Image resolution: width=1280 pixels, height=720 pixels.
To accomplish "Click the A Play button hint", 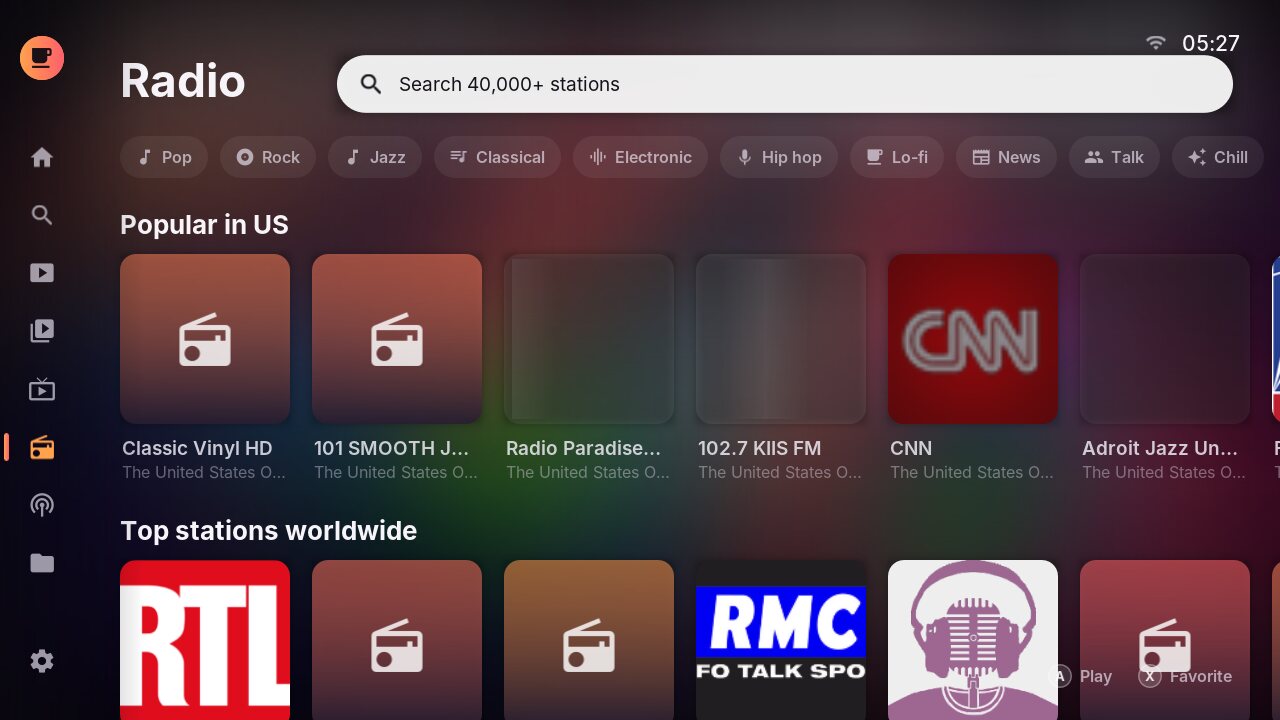I will pos(1080,676).
